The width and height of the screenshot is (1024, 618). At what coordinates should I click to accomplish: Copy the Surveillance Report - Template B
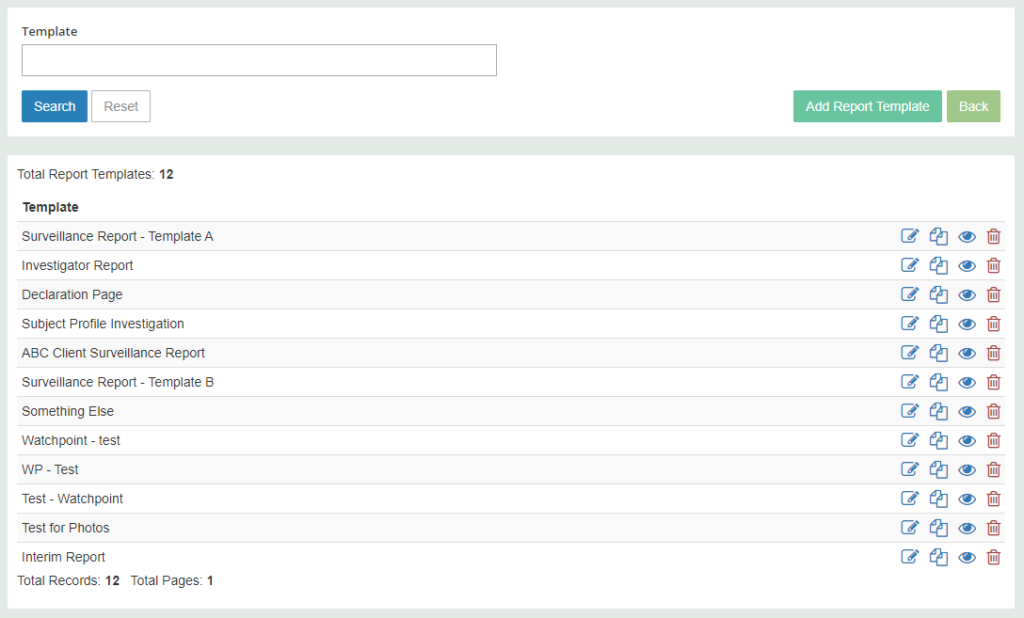[x=938, y=381]
